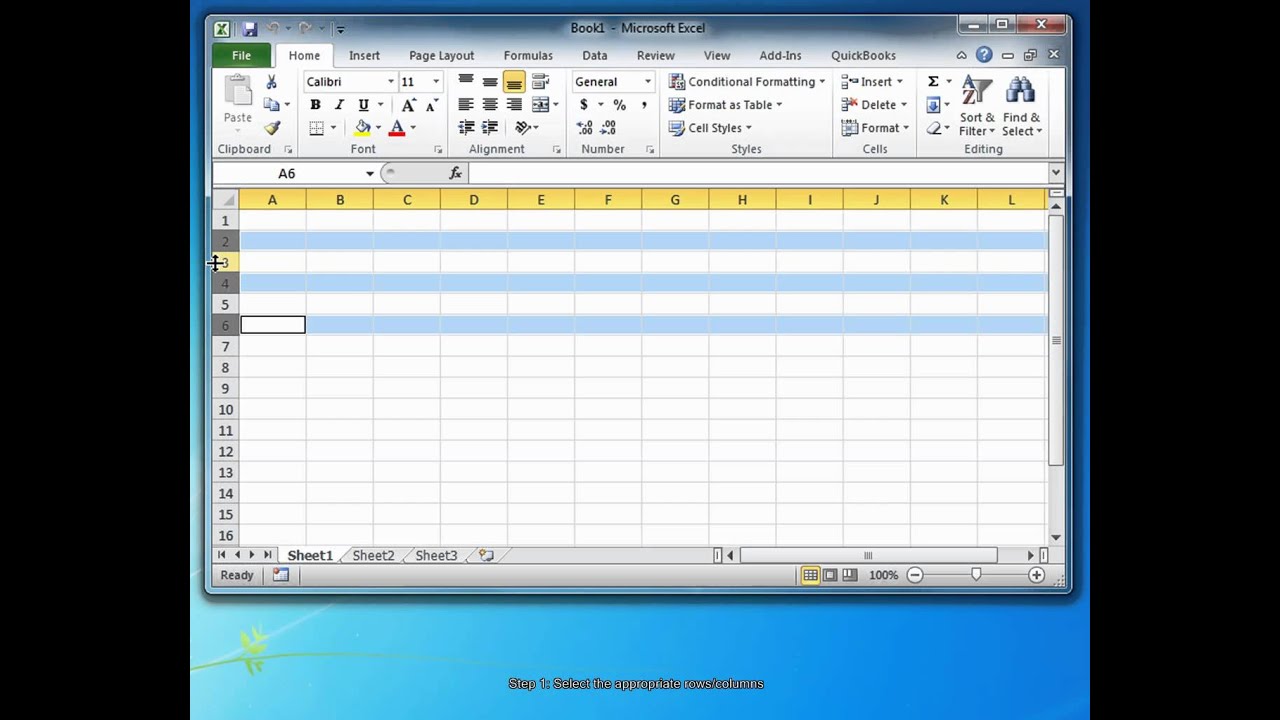Align text left
Image resolution: width=1280 pixels, height=720 pixels.
pyautogui.click(x=466, y=105)
